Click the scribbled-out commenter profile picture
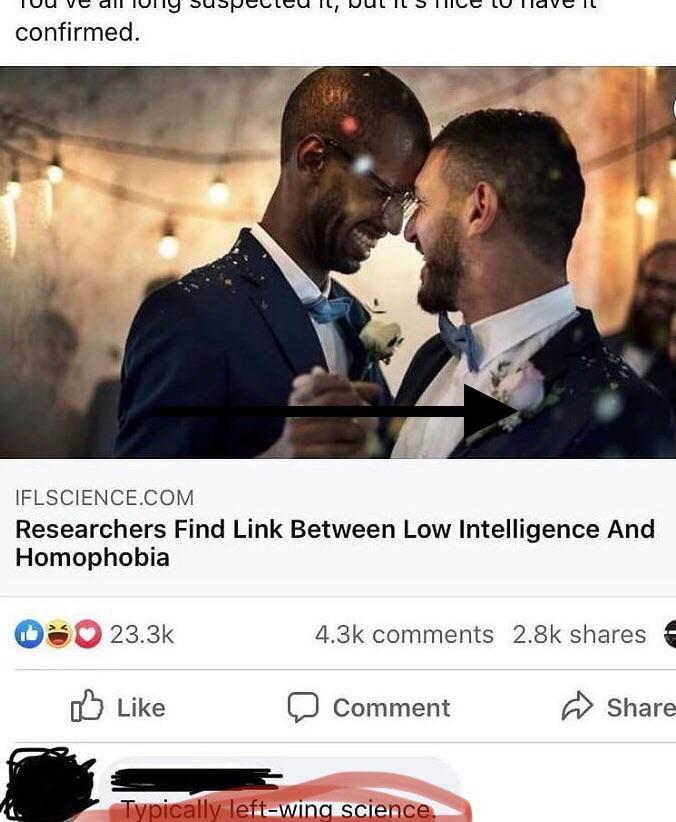The image size is (676, 822). [51, 784]
